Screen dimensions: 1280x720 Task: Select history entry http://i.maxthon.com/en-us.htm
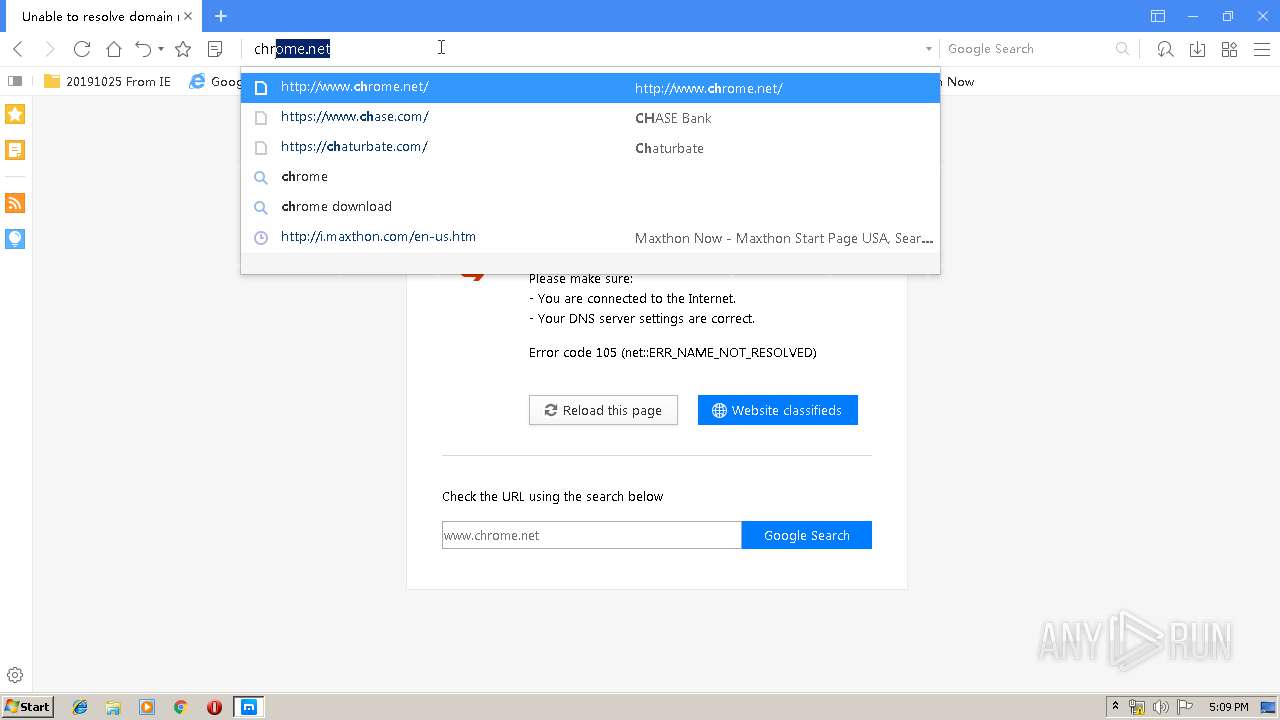coord(590,237)
